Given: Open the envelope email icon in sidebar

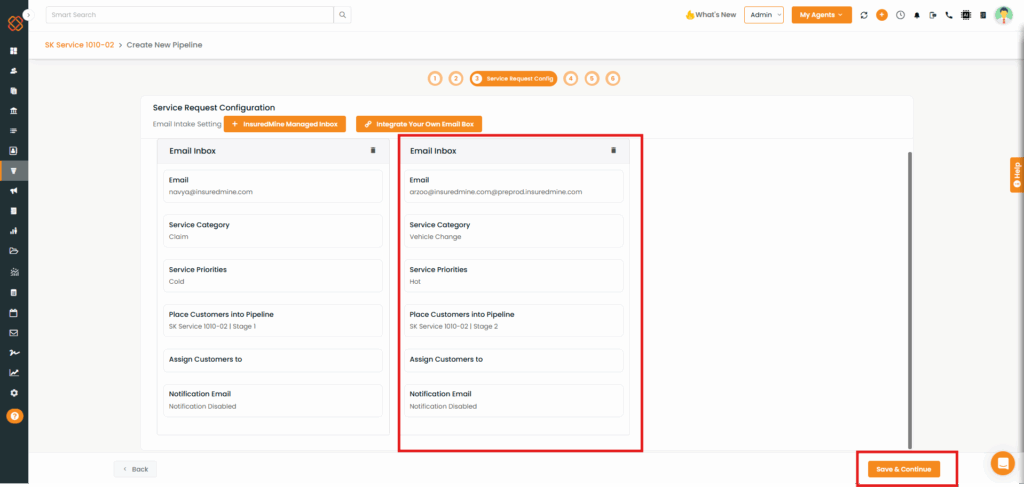Looking at the screenshot, I should (x=14, y=332).
